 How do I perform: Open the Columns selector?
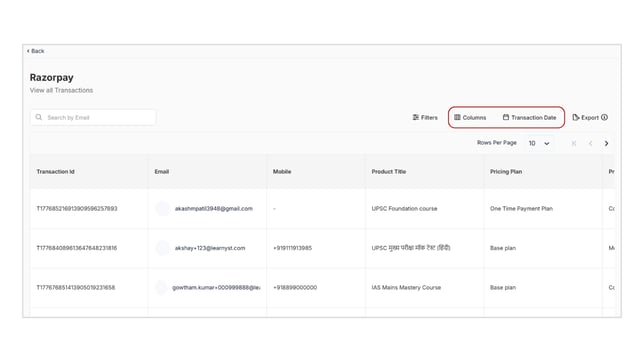click(x=470, y=118)
